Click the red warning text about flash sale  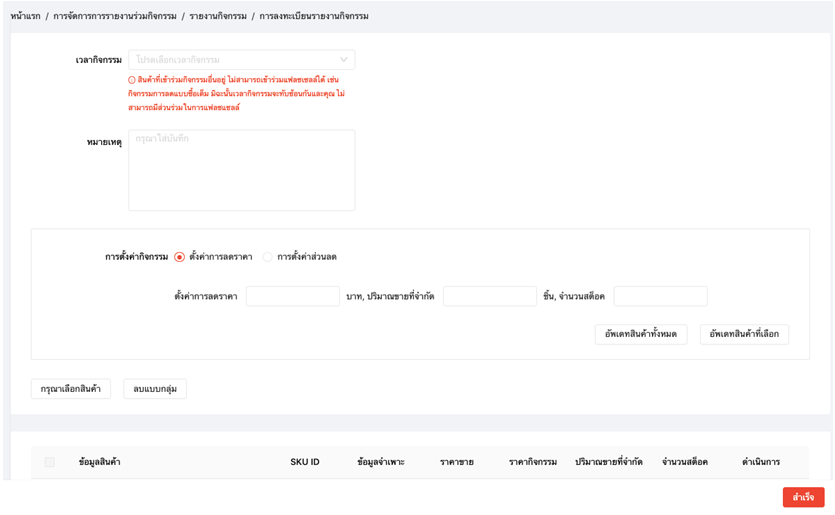236,94
